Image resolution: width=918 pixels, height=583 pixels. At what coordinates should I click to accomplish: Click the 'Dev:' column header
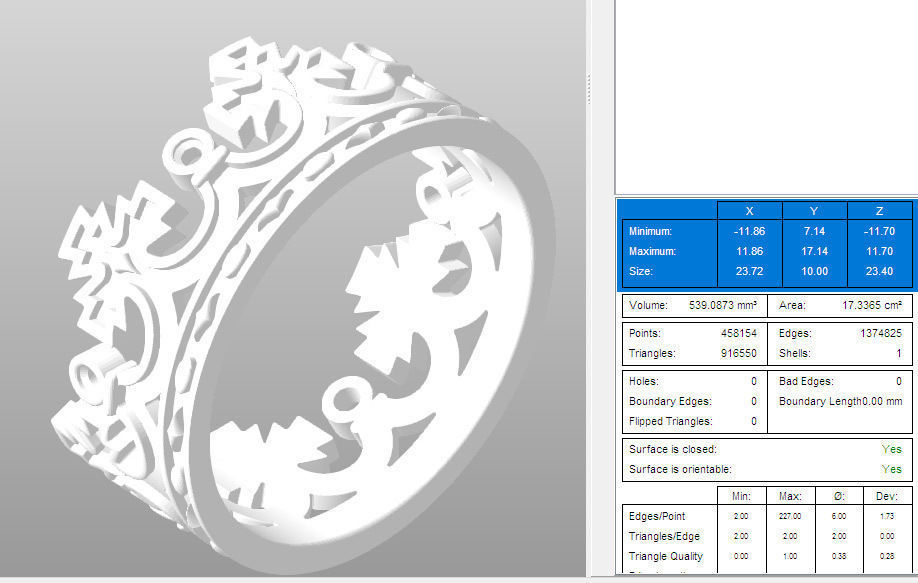[887, 496]
